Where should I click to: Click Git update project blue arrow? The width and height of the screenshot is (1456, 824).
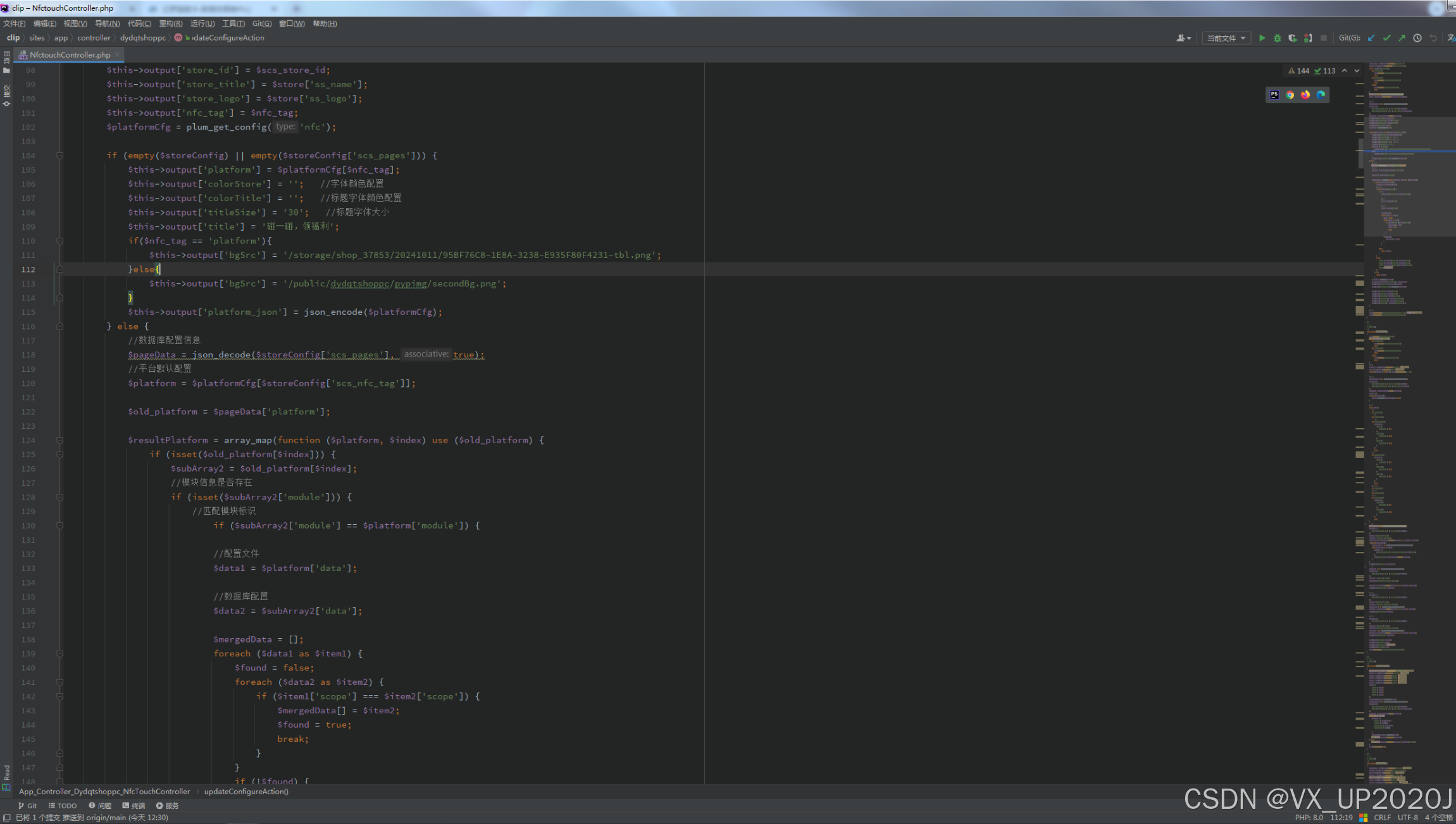1371,38
